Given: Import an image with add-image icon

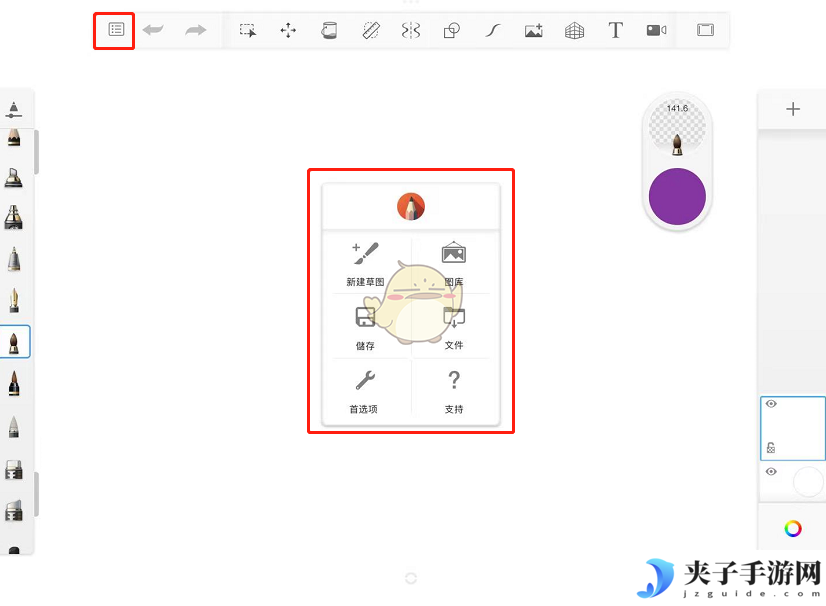Looking at the screenshot, I should [x=534, y=30].
